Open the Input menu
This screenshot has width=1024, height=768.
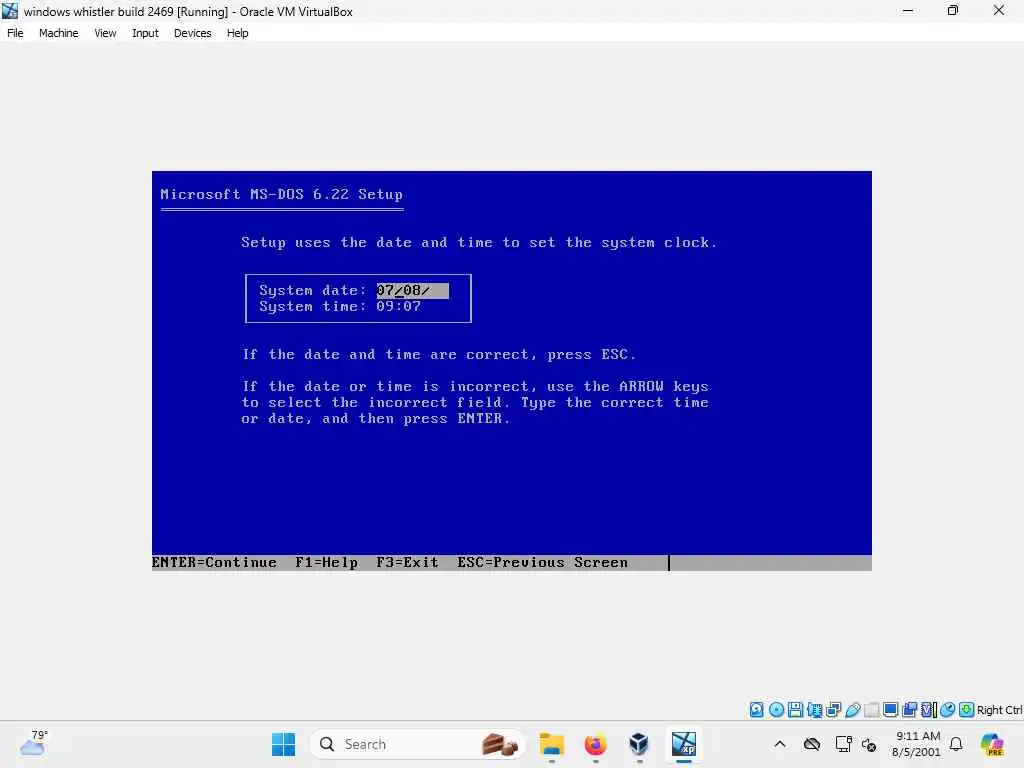145,33
